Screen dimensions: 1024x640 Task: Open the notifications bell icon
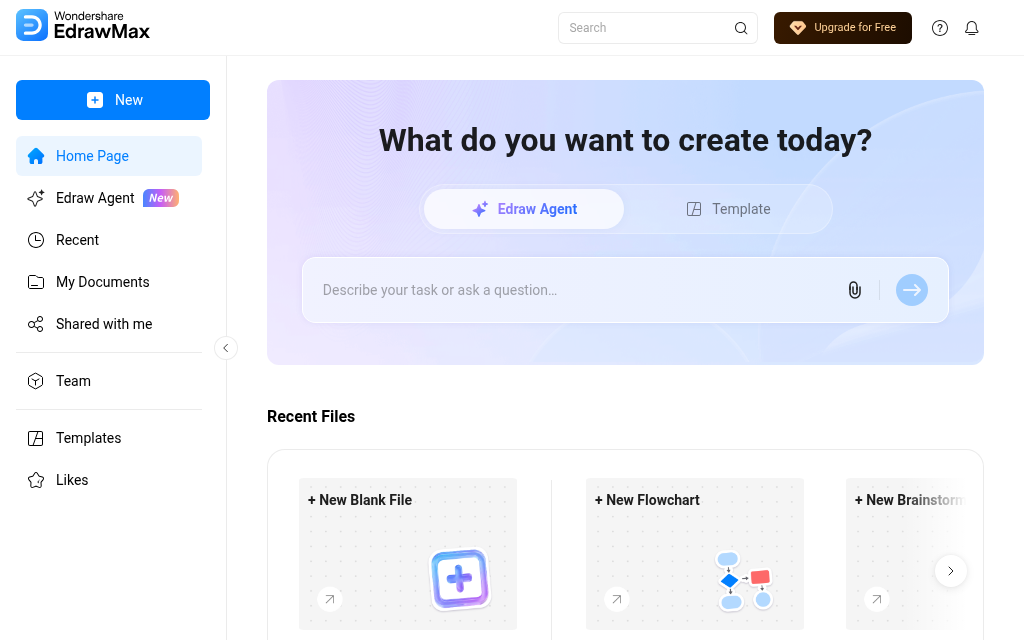click(x=972, y=28)
